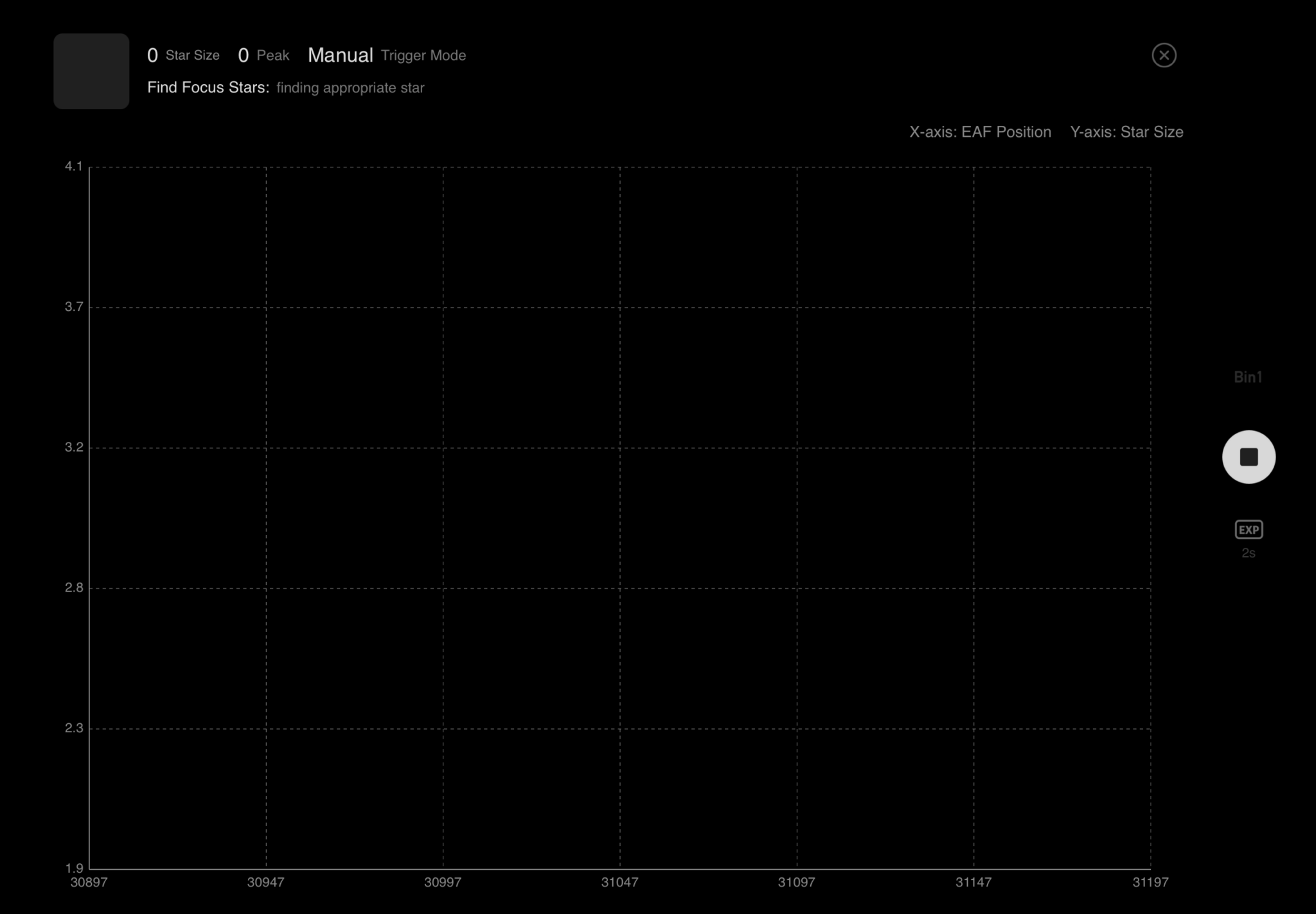Viewport: 1316px width, 914px height.
Task: Click the 2.3 y-axis tick label
Action: click(x=74, y=728)
